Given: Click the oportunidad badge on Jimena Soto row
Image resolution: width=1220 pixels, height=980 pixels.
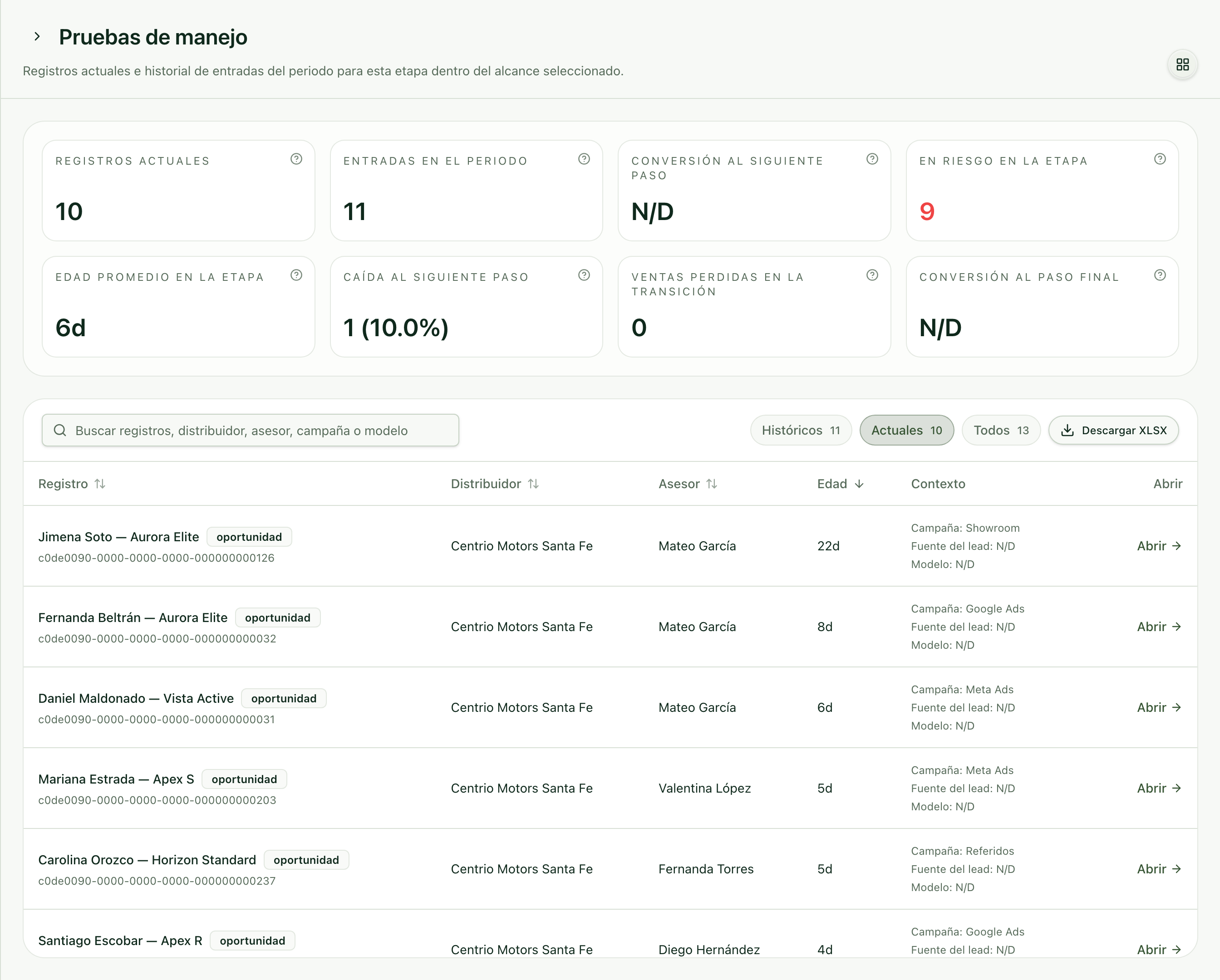Looking at the screenshot, I should coord(249,537).
